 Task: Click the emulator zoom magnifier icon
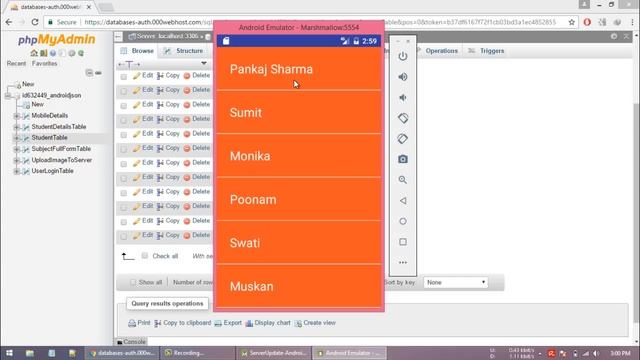pyautogui.click(x=402, y=180)
